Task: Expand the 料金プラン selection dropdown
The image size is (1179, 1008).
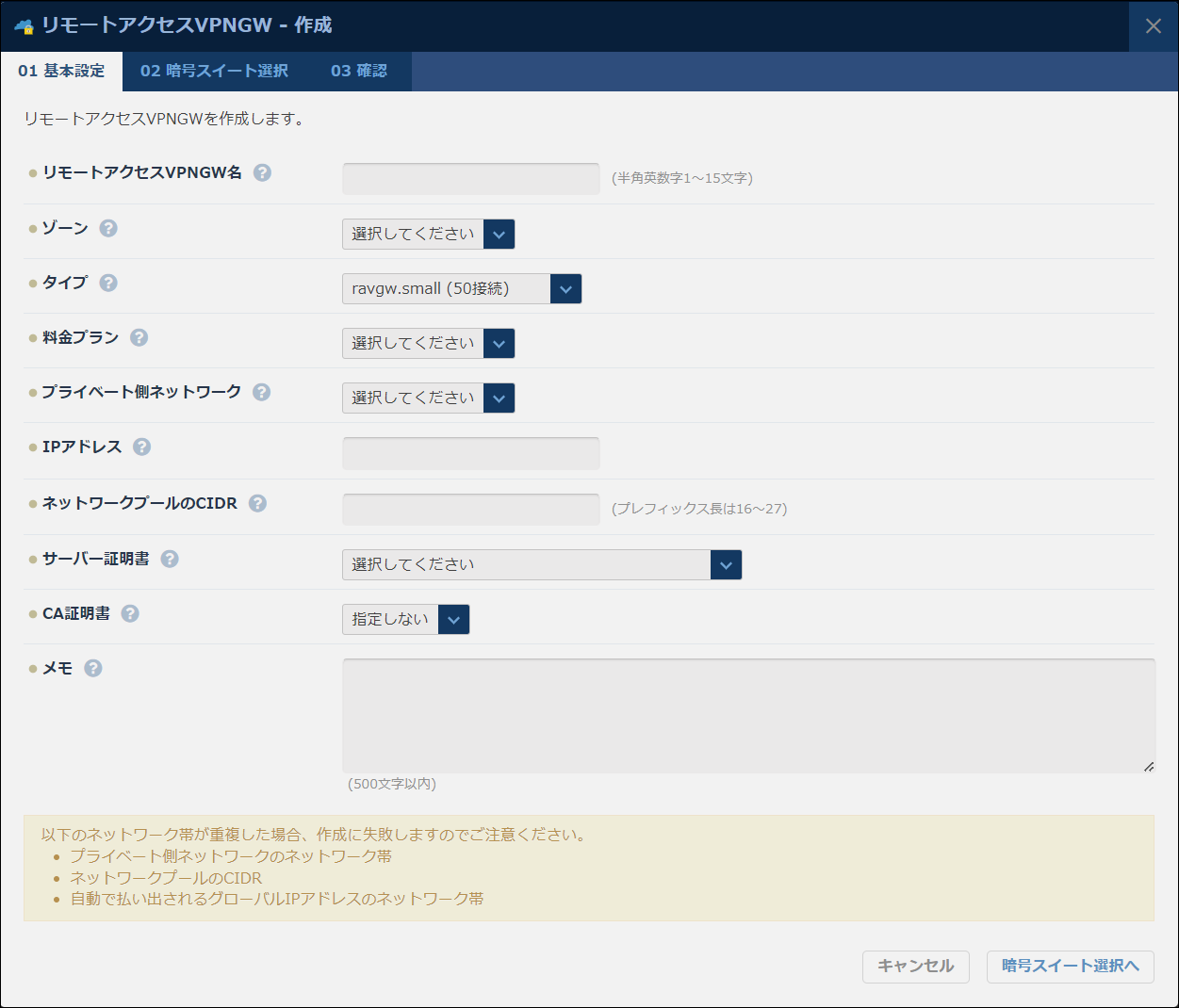Action: pos(428,344)
